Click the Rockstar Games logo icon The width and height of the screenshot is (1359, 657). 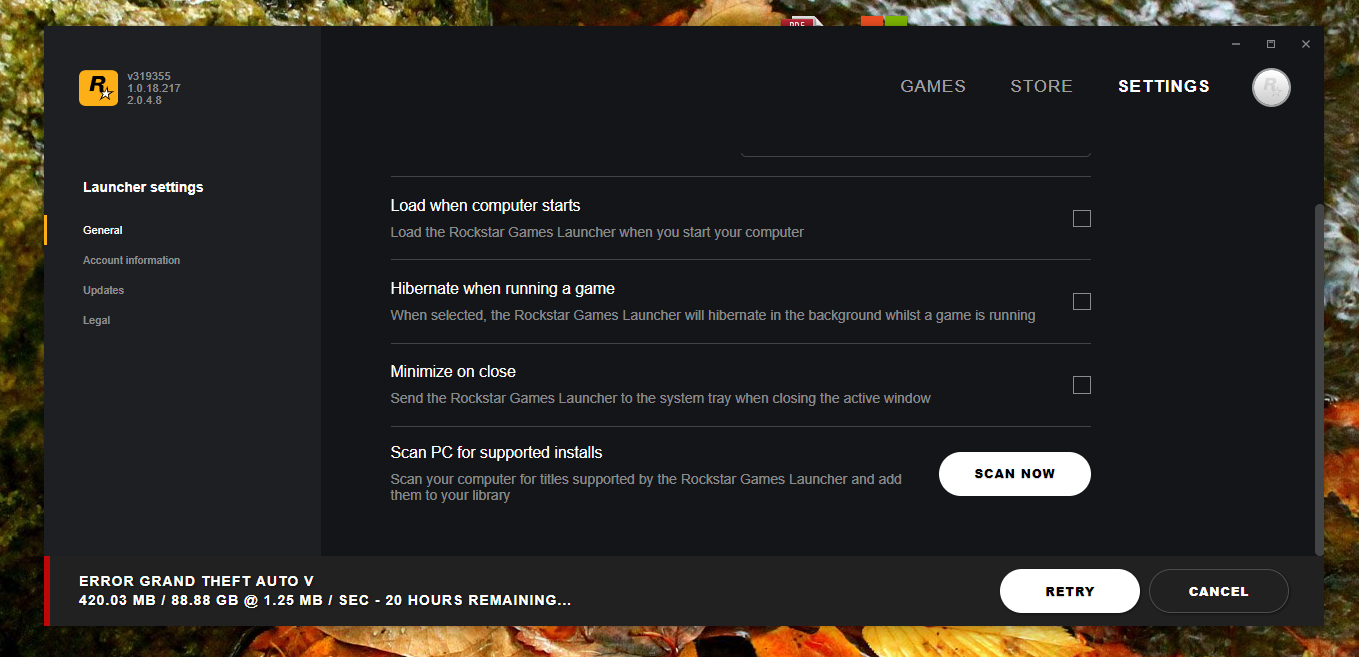pos(98,88)
